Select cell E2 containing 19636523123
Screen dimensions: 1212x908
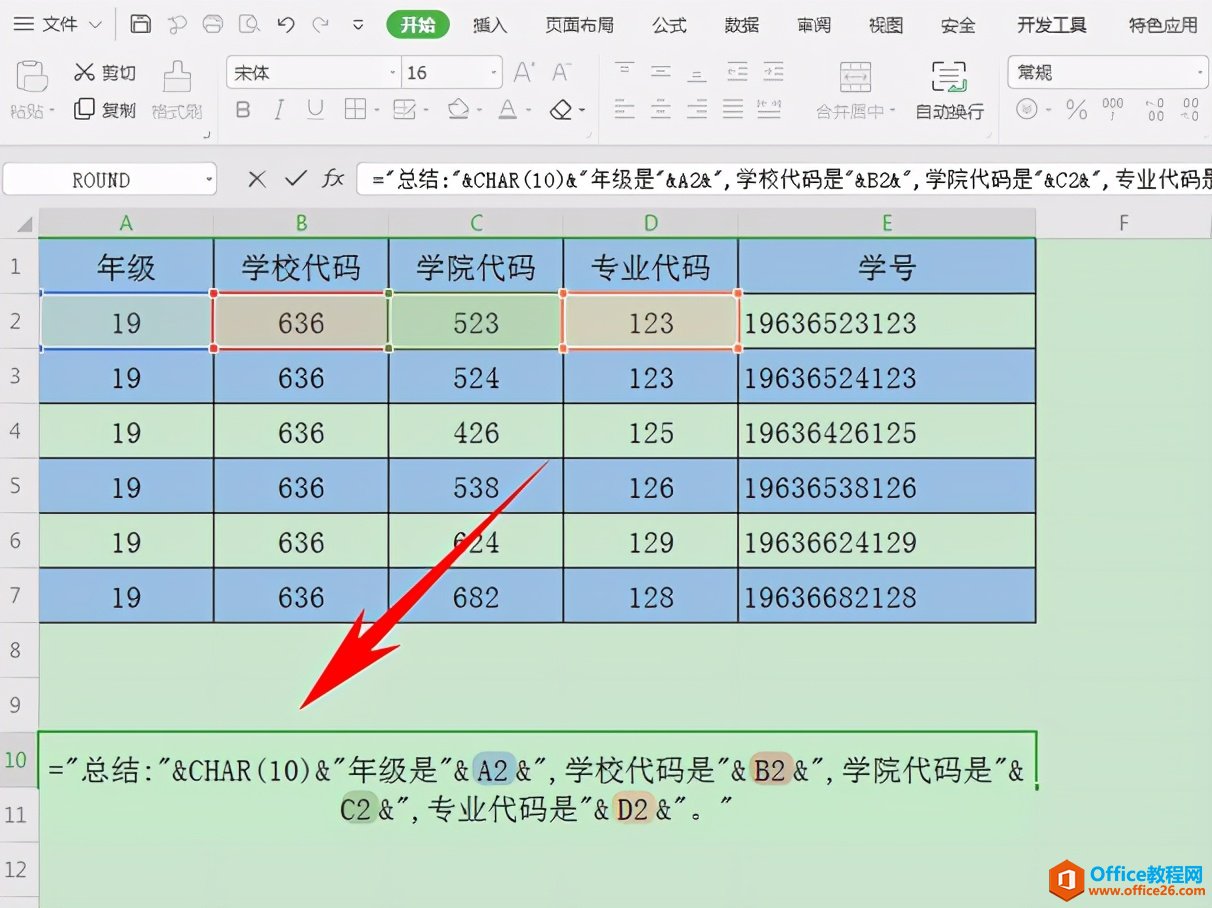(887, 322)
